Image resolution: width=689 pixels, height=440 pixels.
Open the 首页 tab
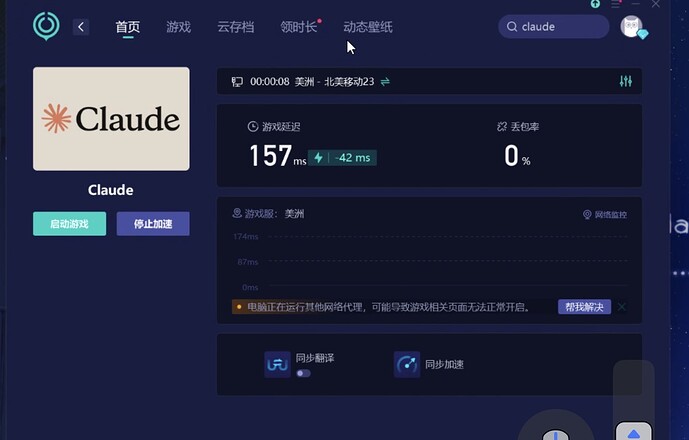coord(127,27)
